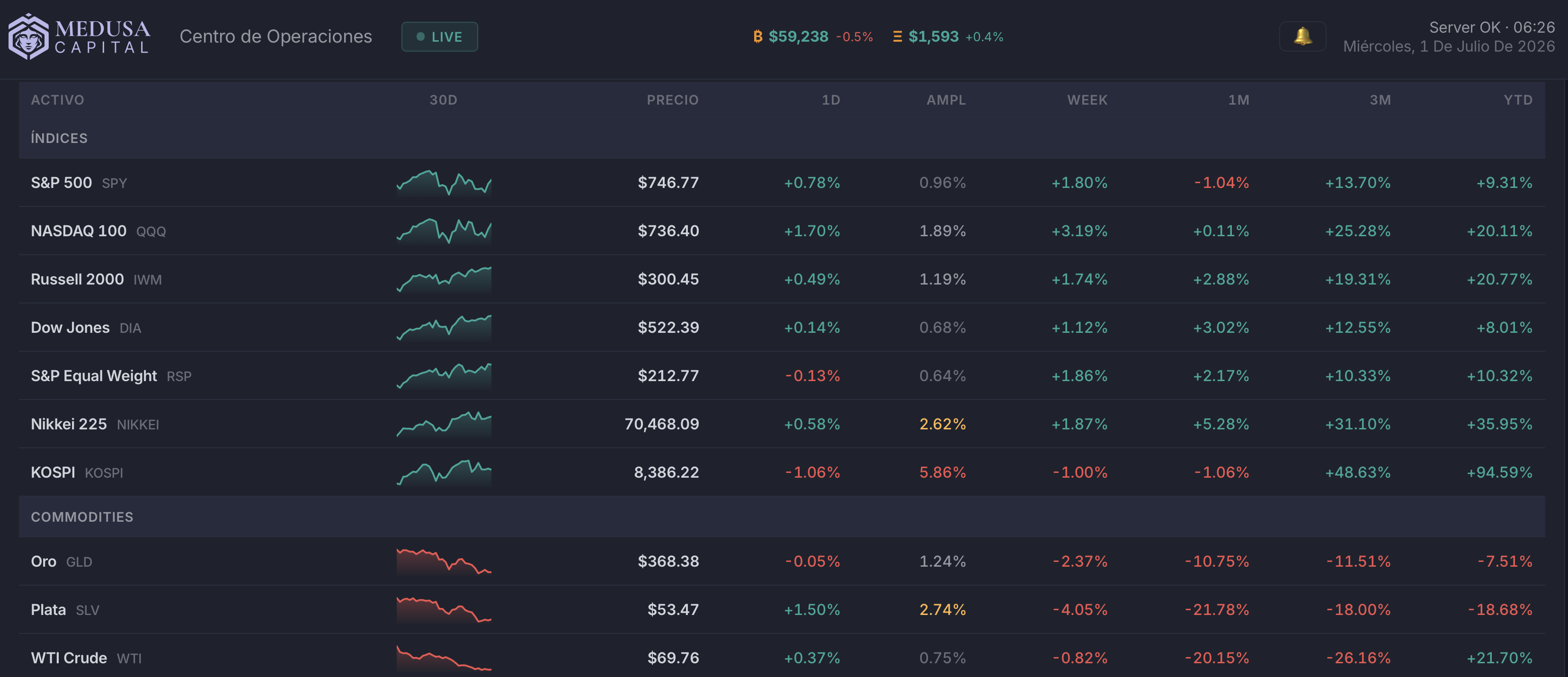Collapse the ÍNDICES section header
Viewport: 1568px width, 677px height.
click(x=782, y=138)
